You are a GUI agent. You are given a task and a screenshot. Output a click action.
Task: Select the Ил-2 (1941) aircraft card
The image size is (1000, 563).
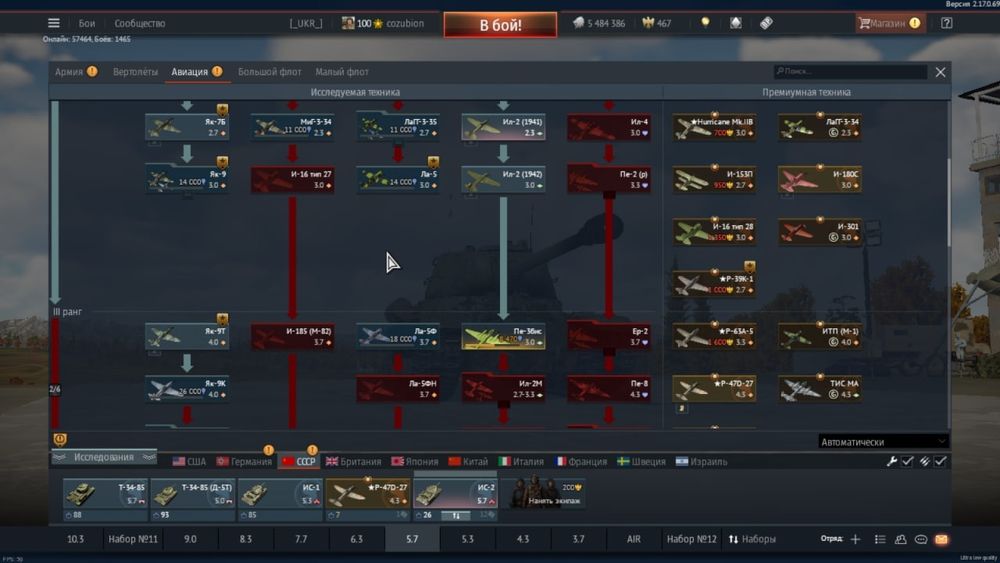tap(503, 127)
